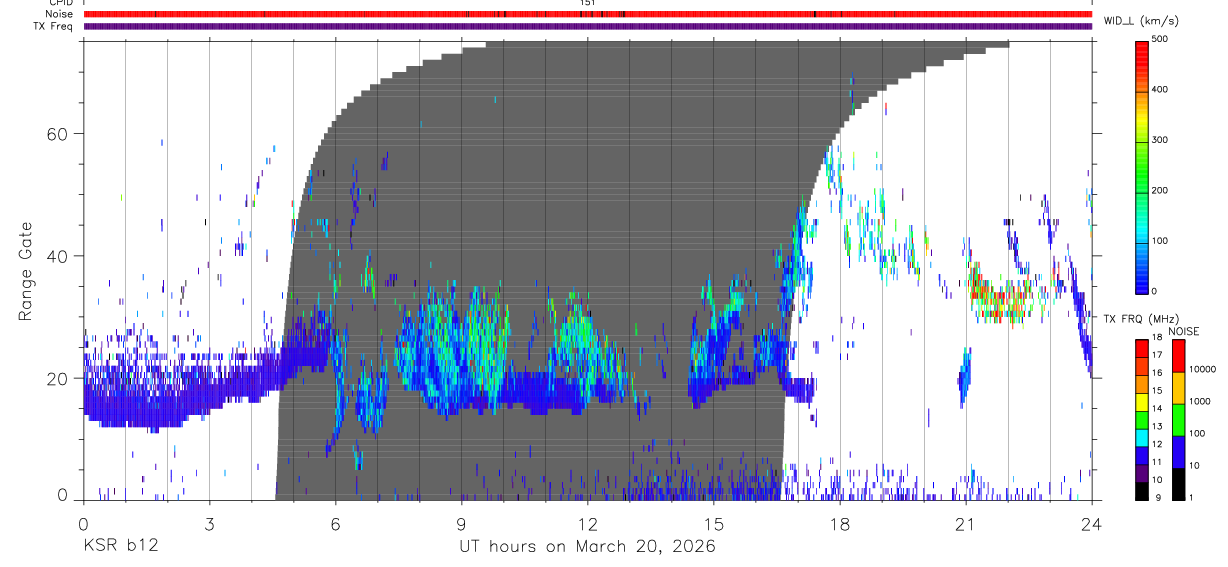Image resolution: width=1228 pixels, height=567 pixels.
Task: Click the 300 value on width scale
Action: (x=1160, y=140)
